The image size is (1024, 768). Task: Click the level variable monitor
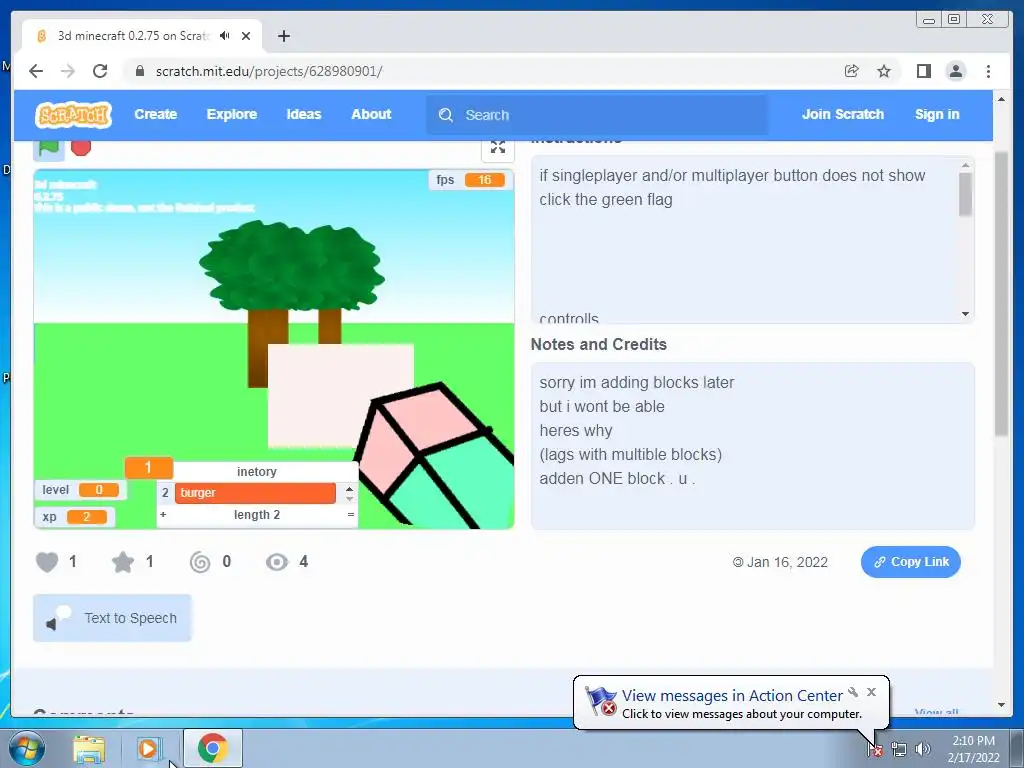[x=80, y=490]
